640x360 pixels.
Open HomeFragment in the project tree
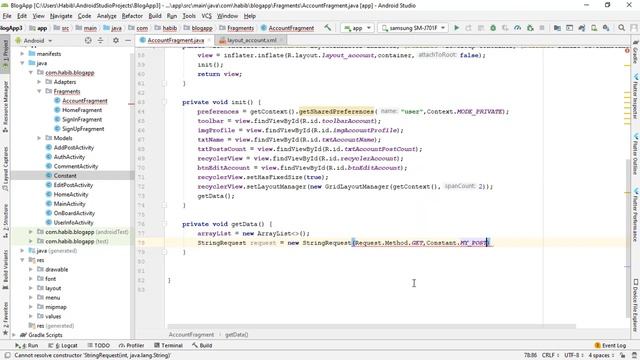point(82,110)
